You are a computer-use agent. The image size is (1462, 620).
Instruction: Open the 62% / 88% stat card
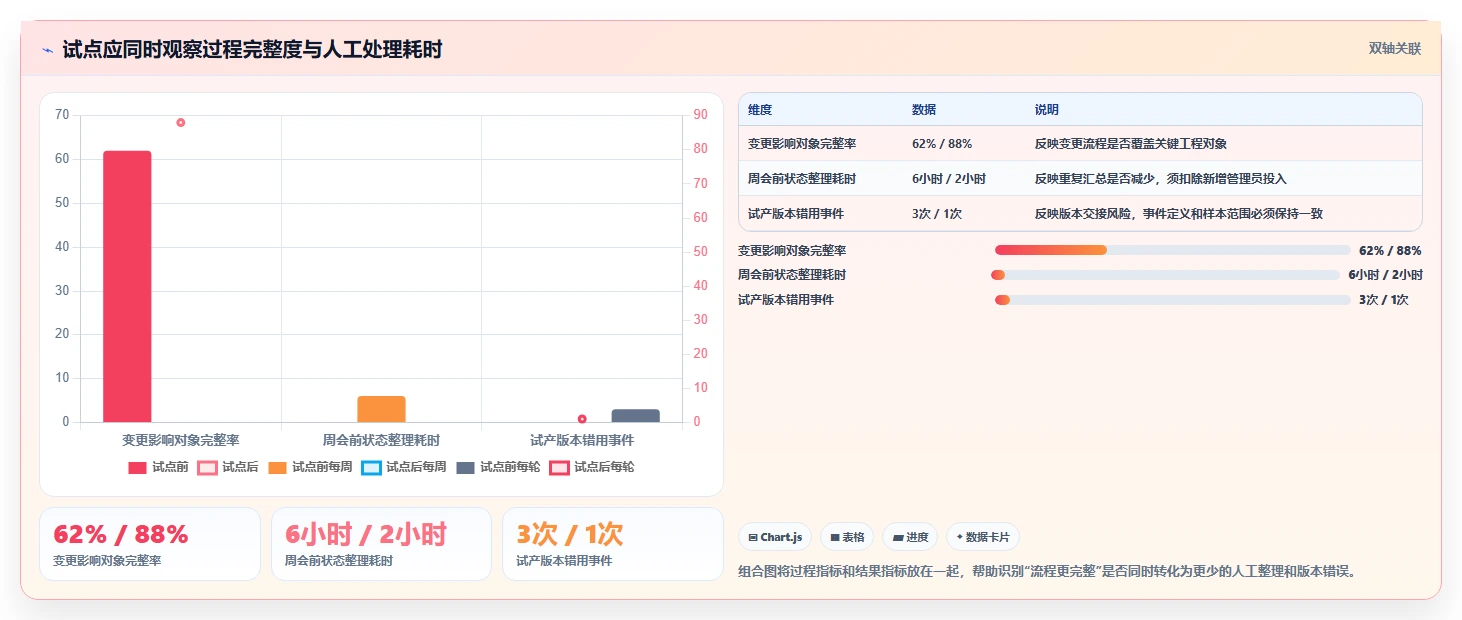coord(150,544)
